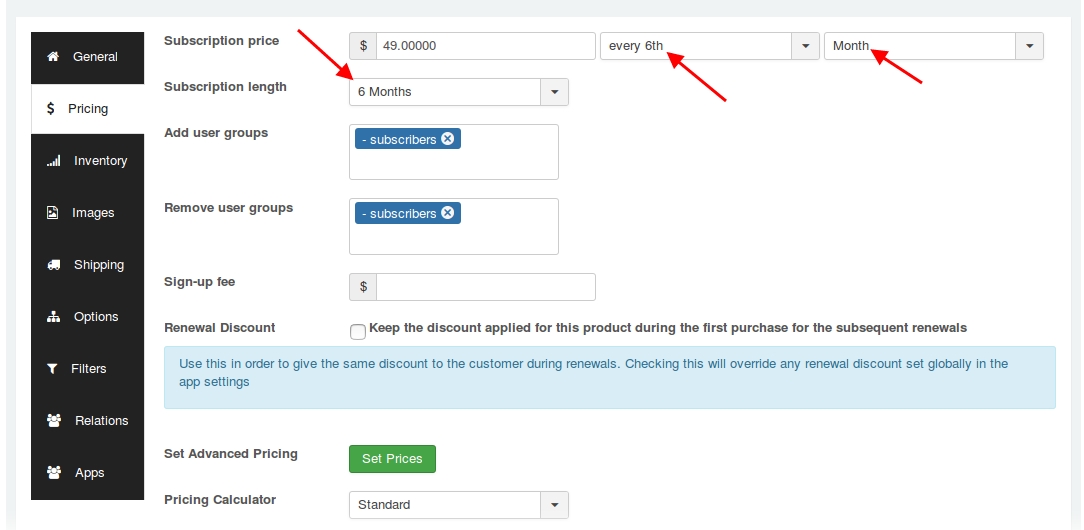
Task: Click the Filters funnel icon
Action: [53, 369]
